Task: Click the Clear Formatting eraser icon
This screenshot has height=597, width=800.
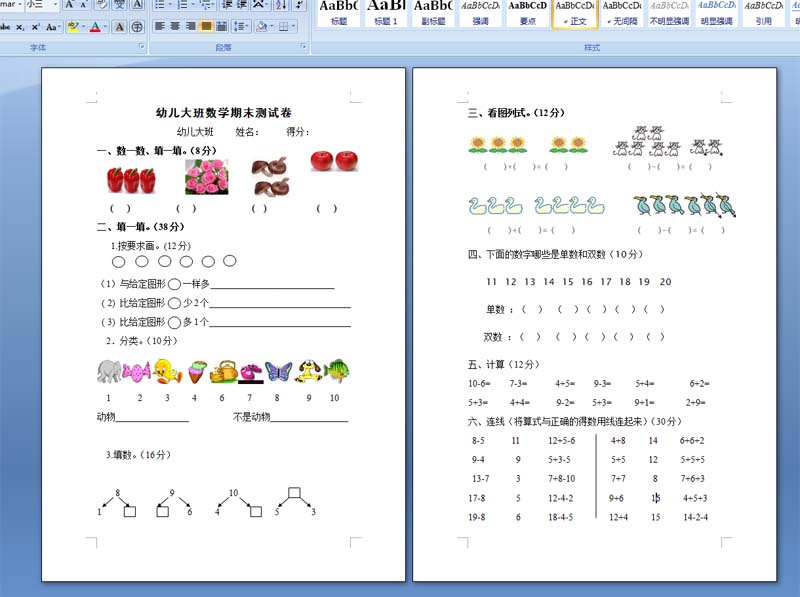Action: [x=102, y=5]
